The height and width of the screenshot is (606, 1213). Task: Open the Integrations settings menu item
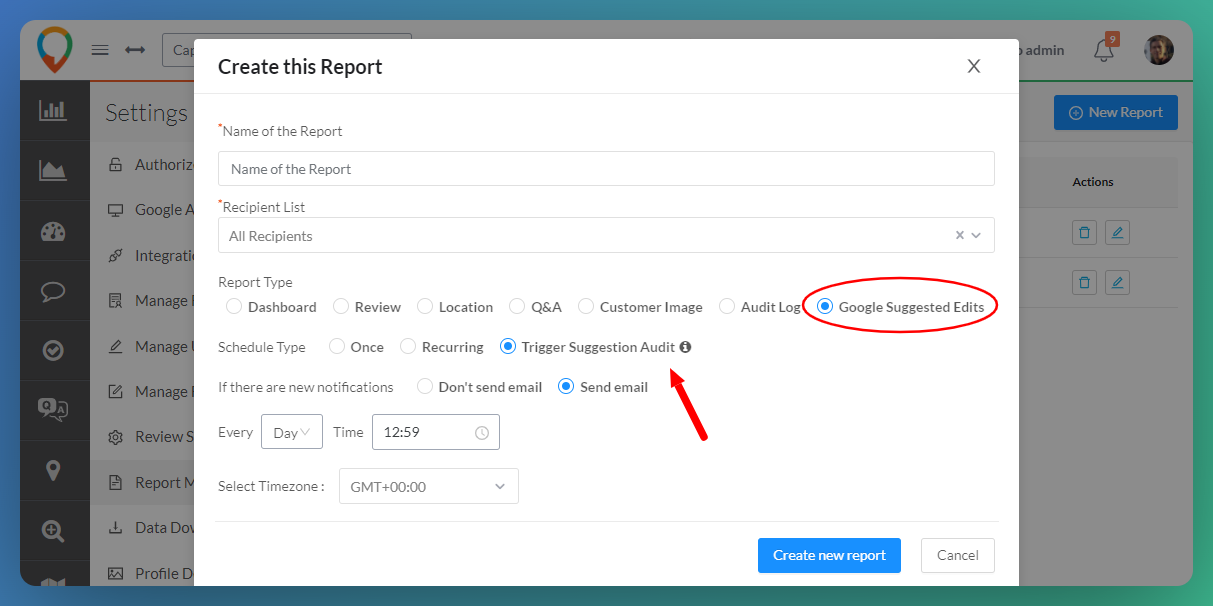click(x=142, y=256)
